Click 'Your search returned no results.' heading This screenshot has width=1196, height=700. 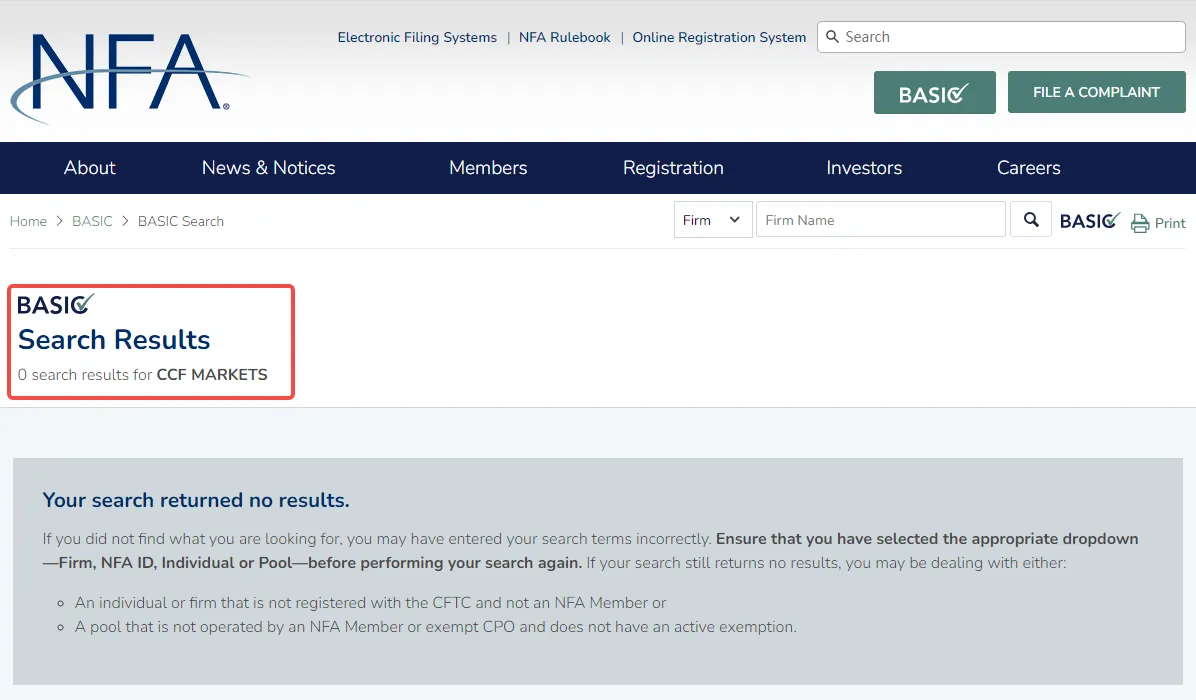point(196,500)
